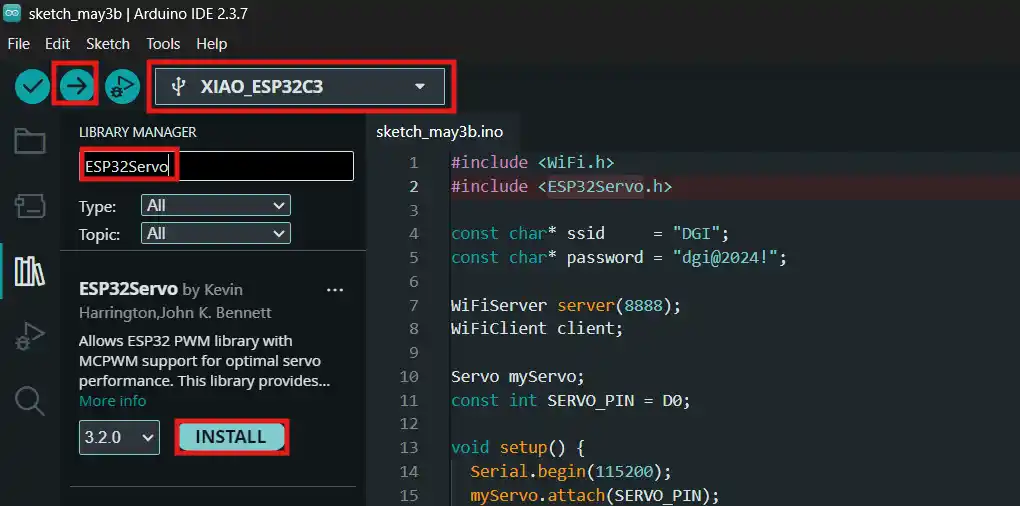Click the ssid = "DGI" code line
The height and width of the screenshot is (506, 1020).
(591, 233)
